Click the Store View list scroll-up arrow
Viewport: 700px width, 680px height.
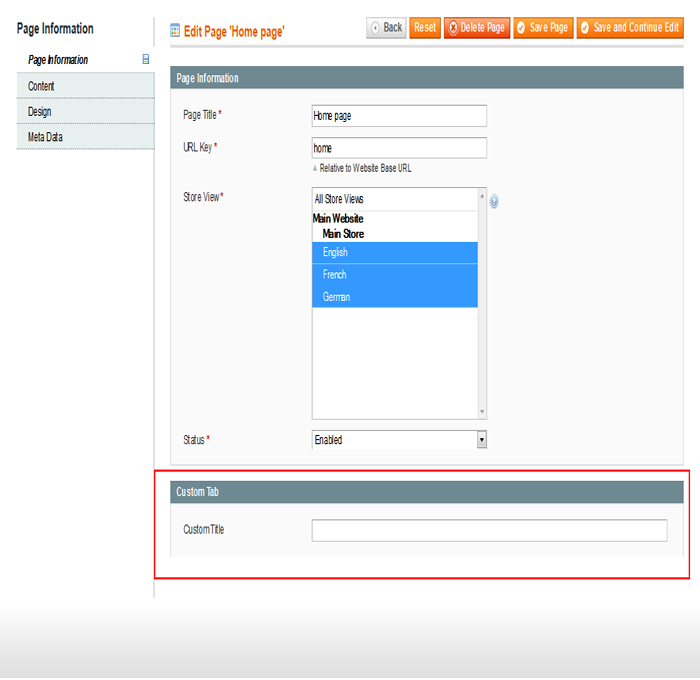482,196
